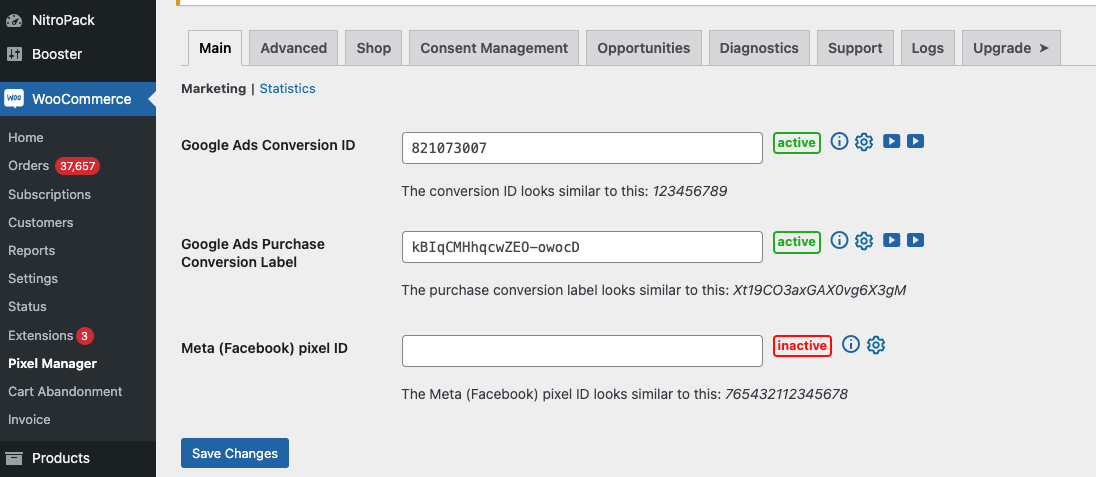Click the Meta (Facebook) pixel ID label

[x=265, y=348]
